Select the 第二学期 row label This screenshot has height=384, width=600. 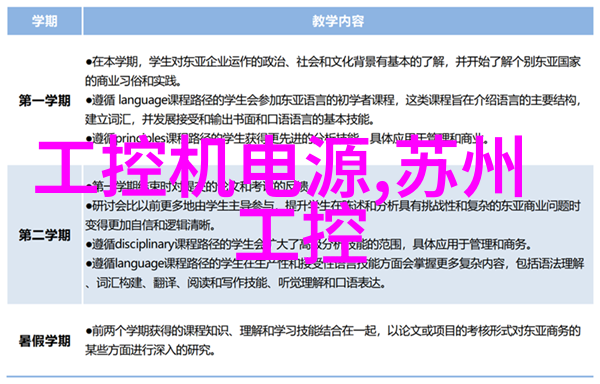[x=45, y=235]
